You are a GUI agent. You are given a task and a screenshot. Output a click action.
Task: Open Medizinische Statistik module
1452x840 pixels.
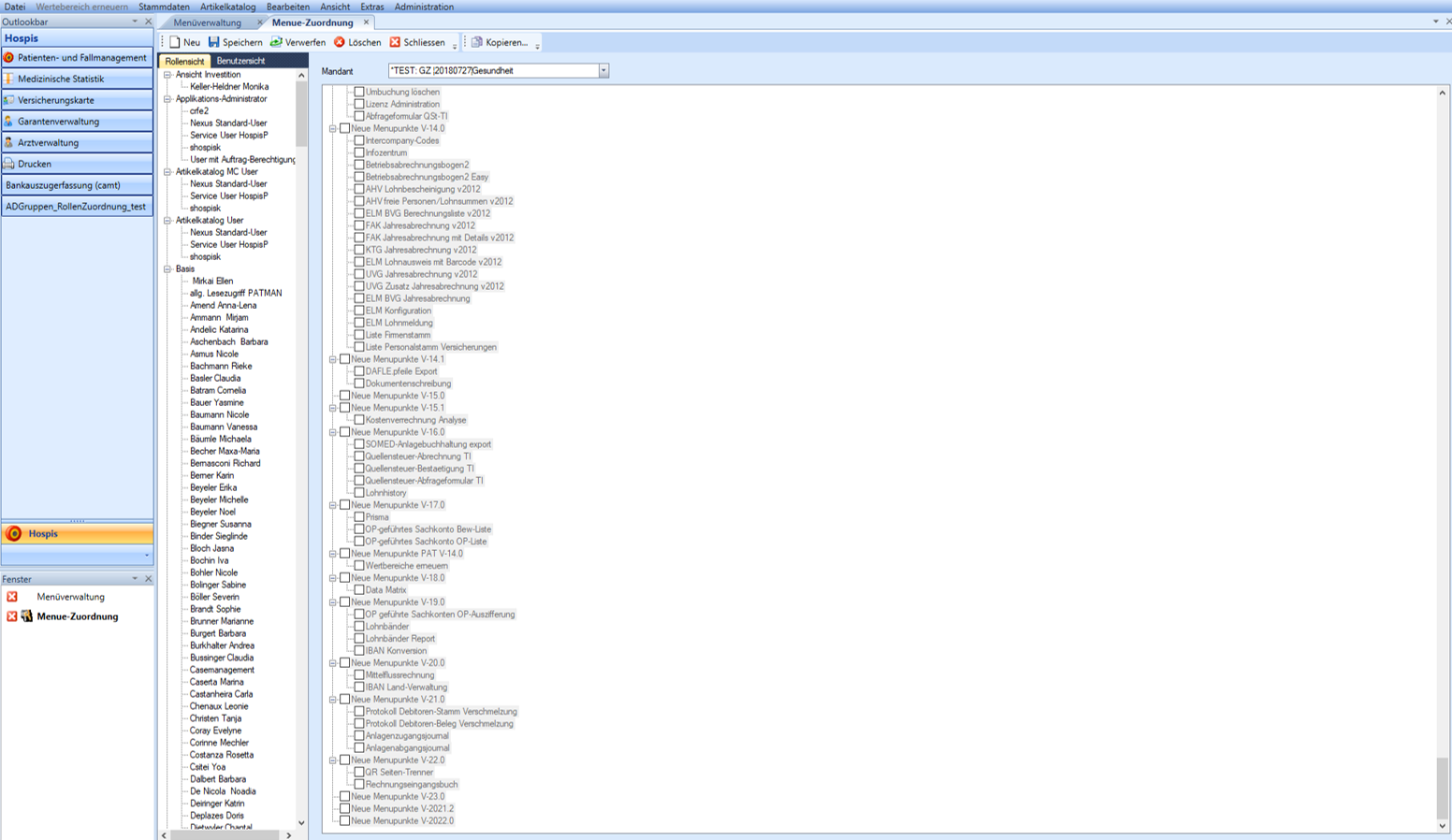[77, 80]
